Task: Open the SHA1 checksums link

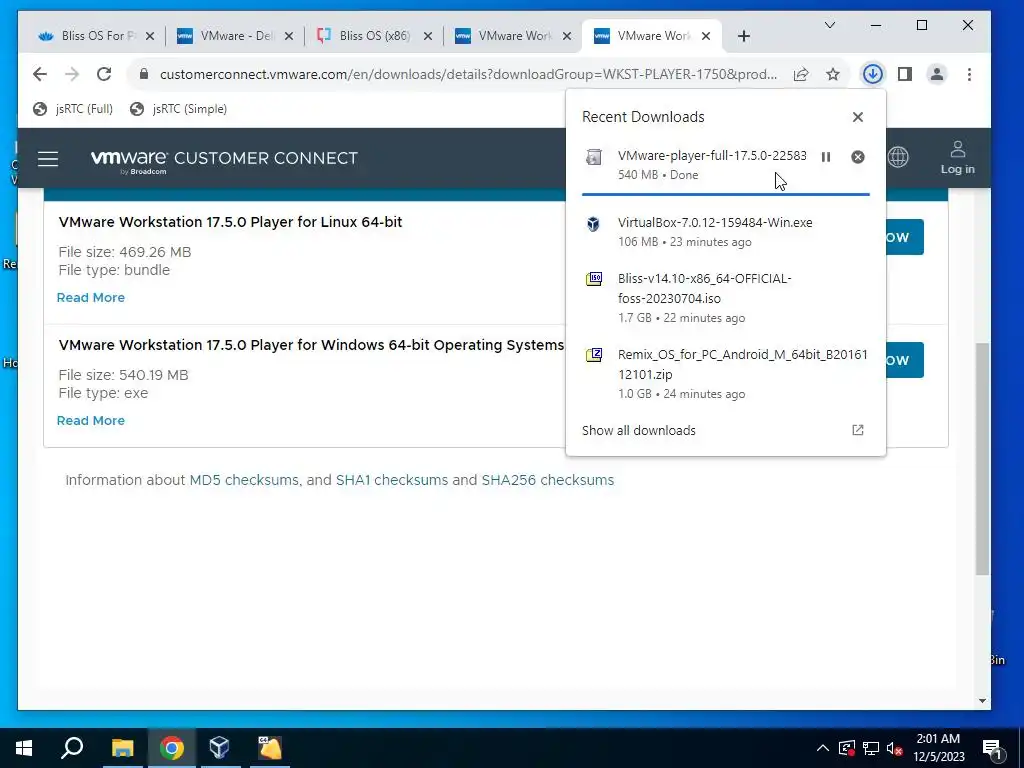Action: click(392, 480)
